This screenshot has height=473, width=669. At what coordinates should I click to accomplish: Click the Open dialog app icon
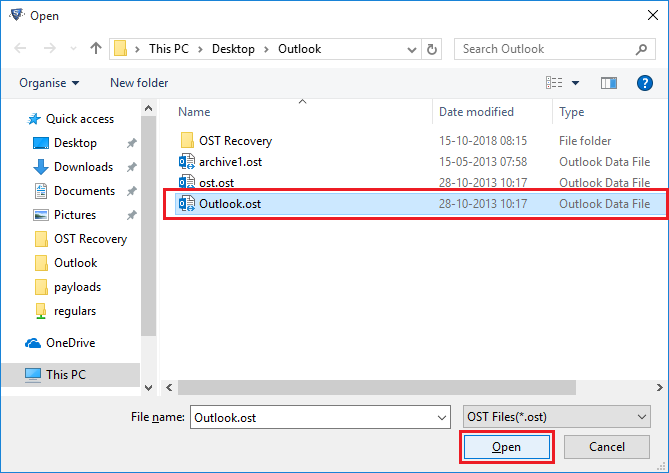tap(17, 15)
